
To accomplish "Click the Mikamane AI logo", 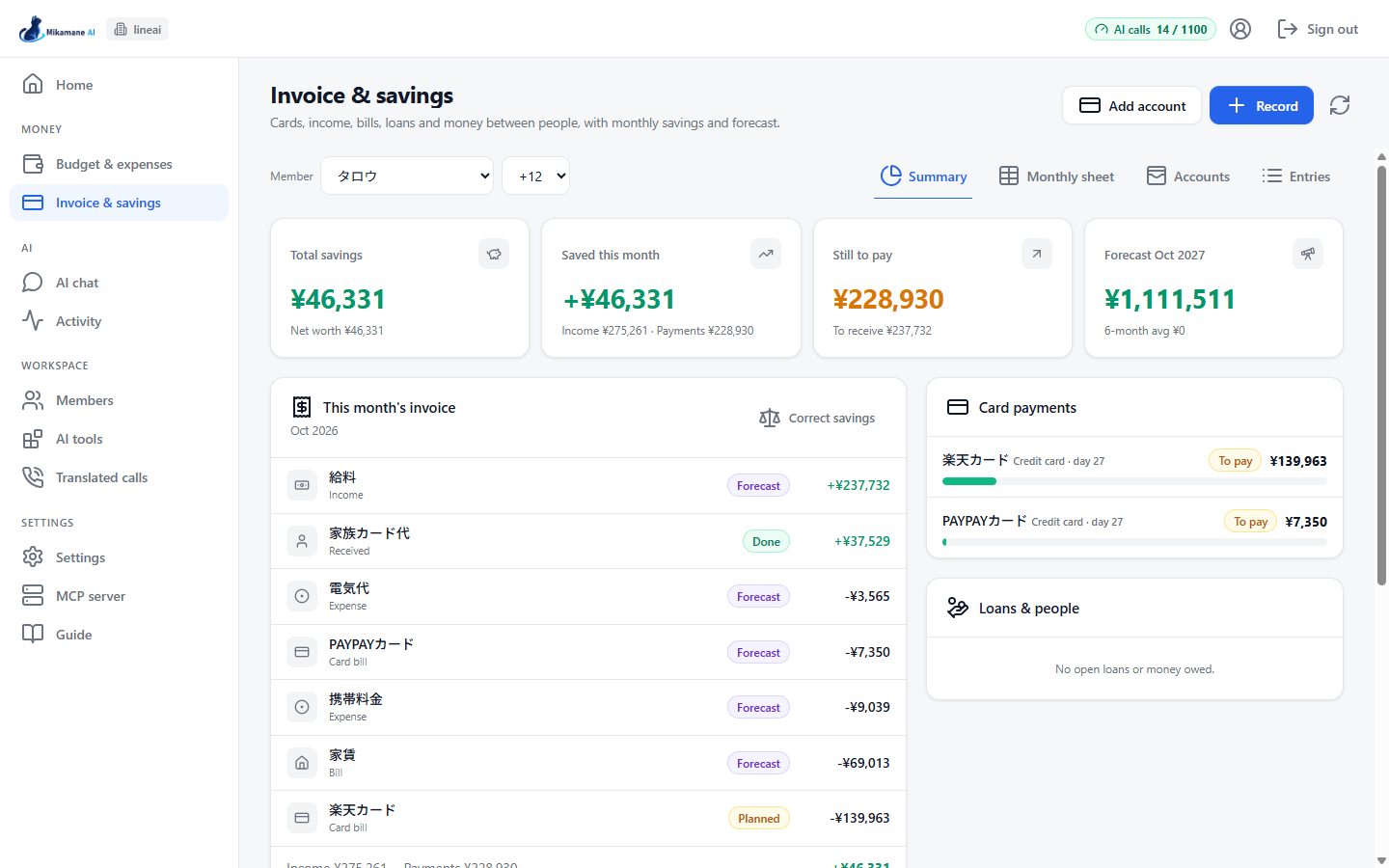I will (57, 29).
